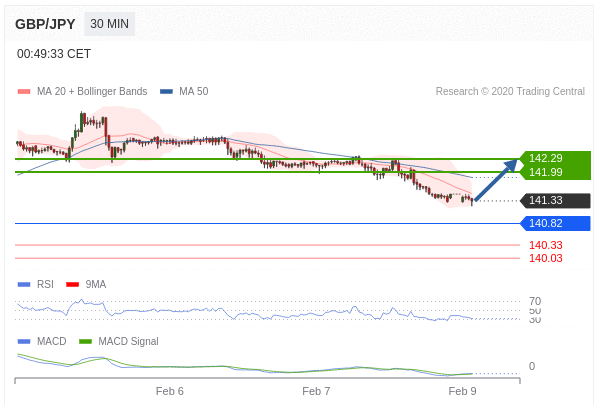This screenshot has width=599, height=410.
Task: Select the MA 50 legend label
Action: click(x=194, y=91)
